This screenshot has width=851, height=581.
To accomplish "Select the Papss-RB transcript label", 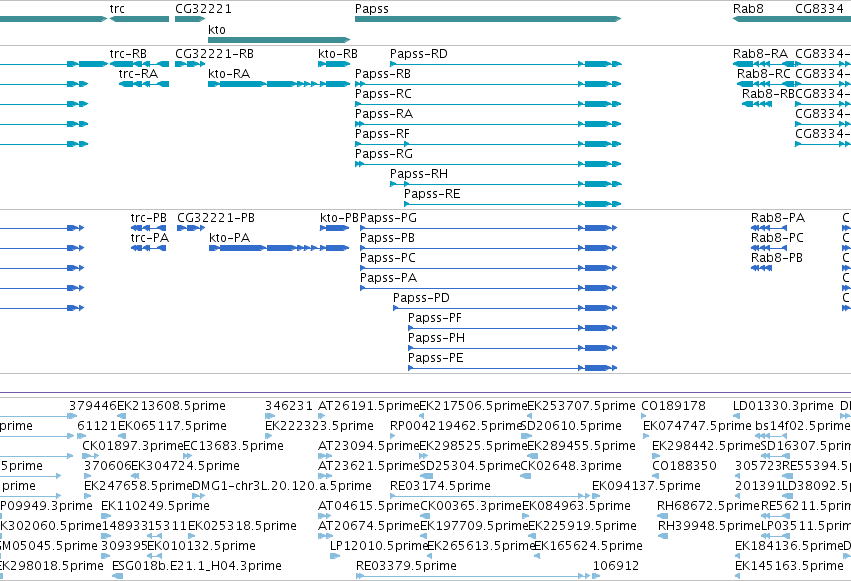I will coord(383,74).
